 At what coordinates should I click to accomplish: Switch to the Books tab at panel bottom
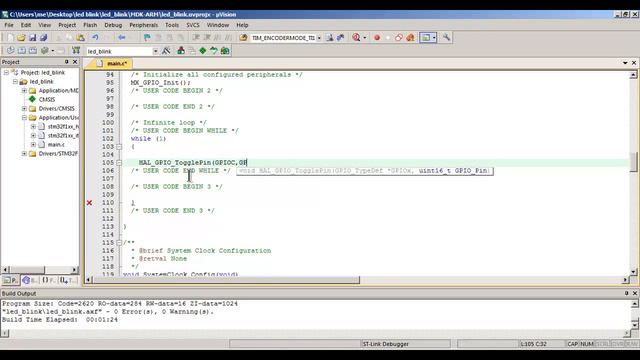click(30, 280)
